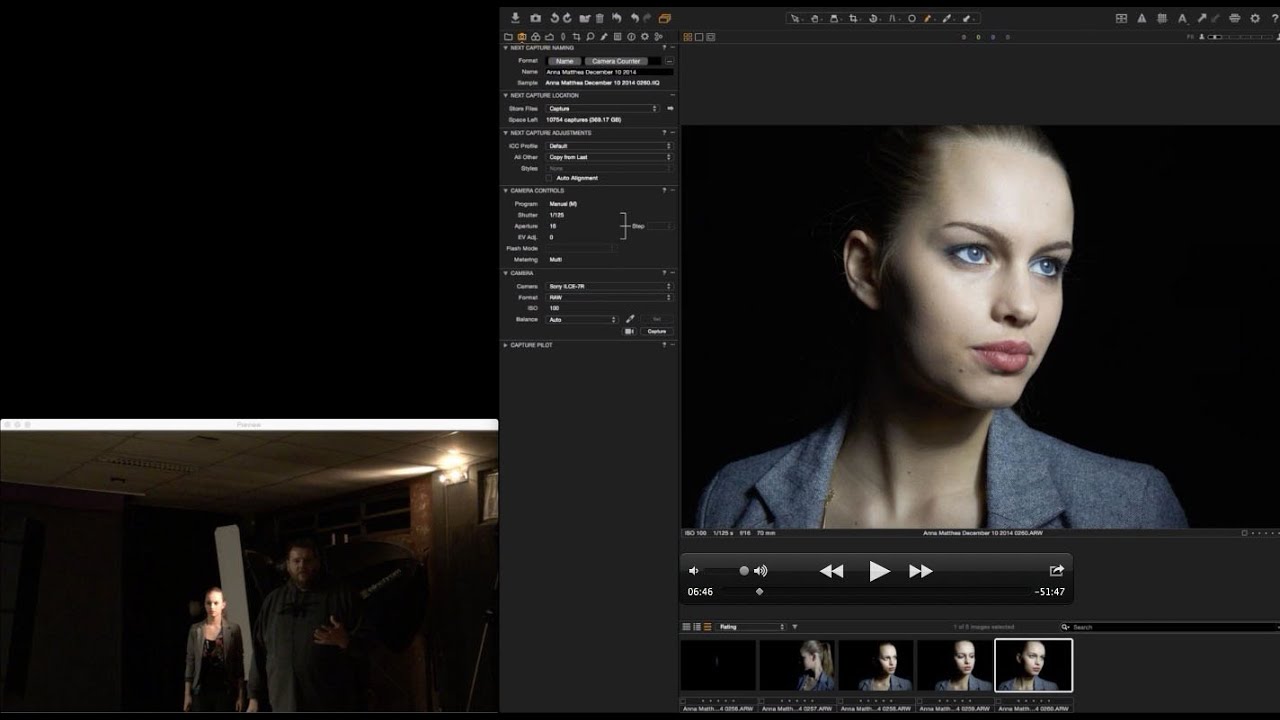Select the circle spot removal tool
1280x720 pixels.
(x=911, y=18)
